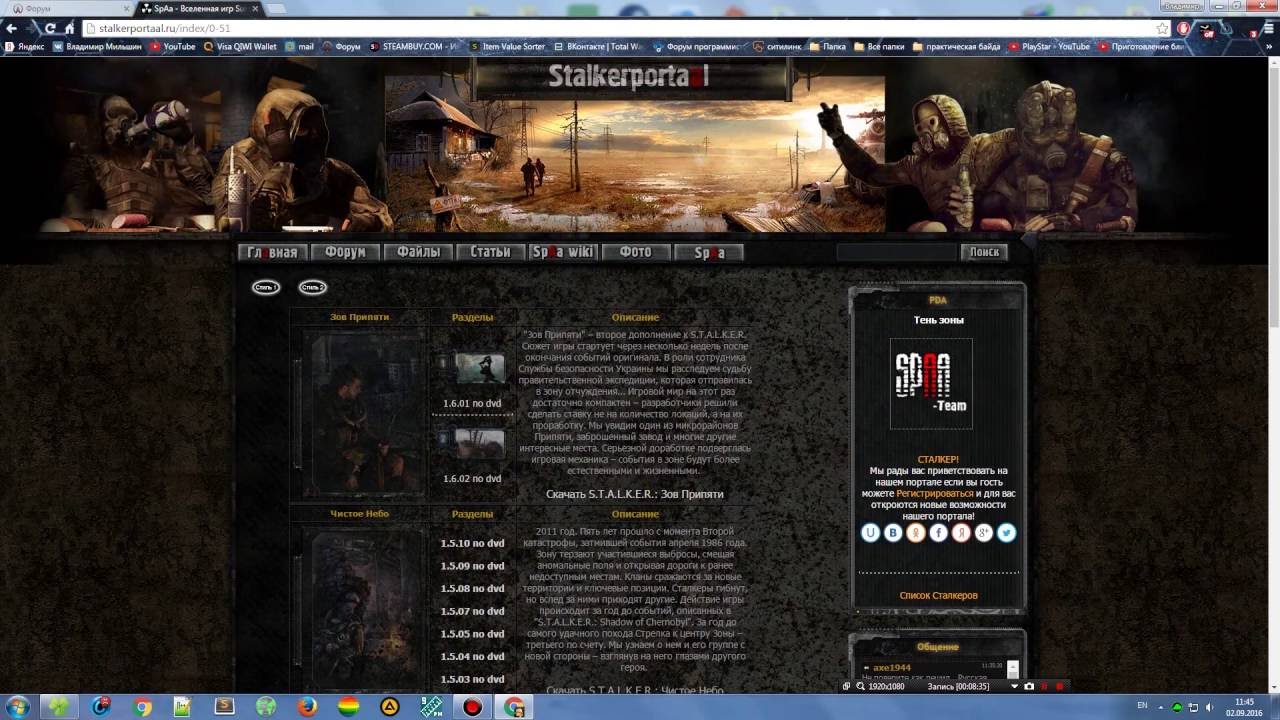Open the Файлы menu item
Screen dimensions: 1280x720
tap(418, 252)
